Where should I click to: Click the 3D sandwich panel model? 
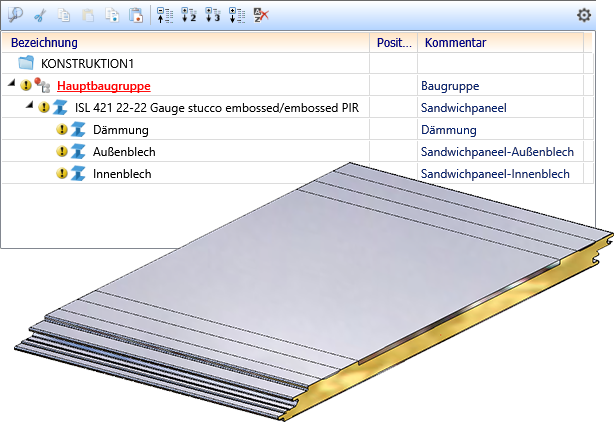[313, 290]
